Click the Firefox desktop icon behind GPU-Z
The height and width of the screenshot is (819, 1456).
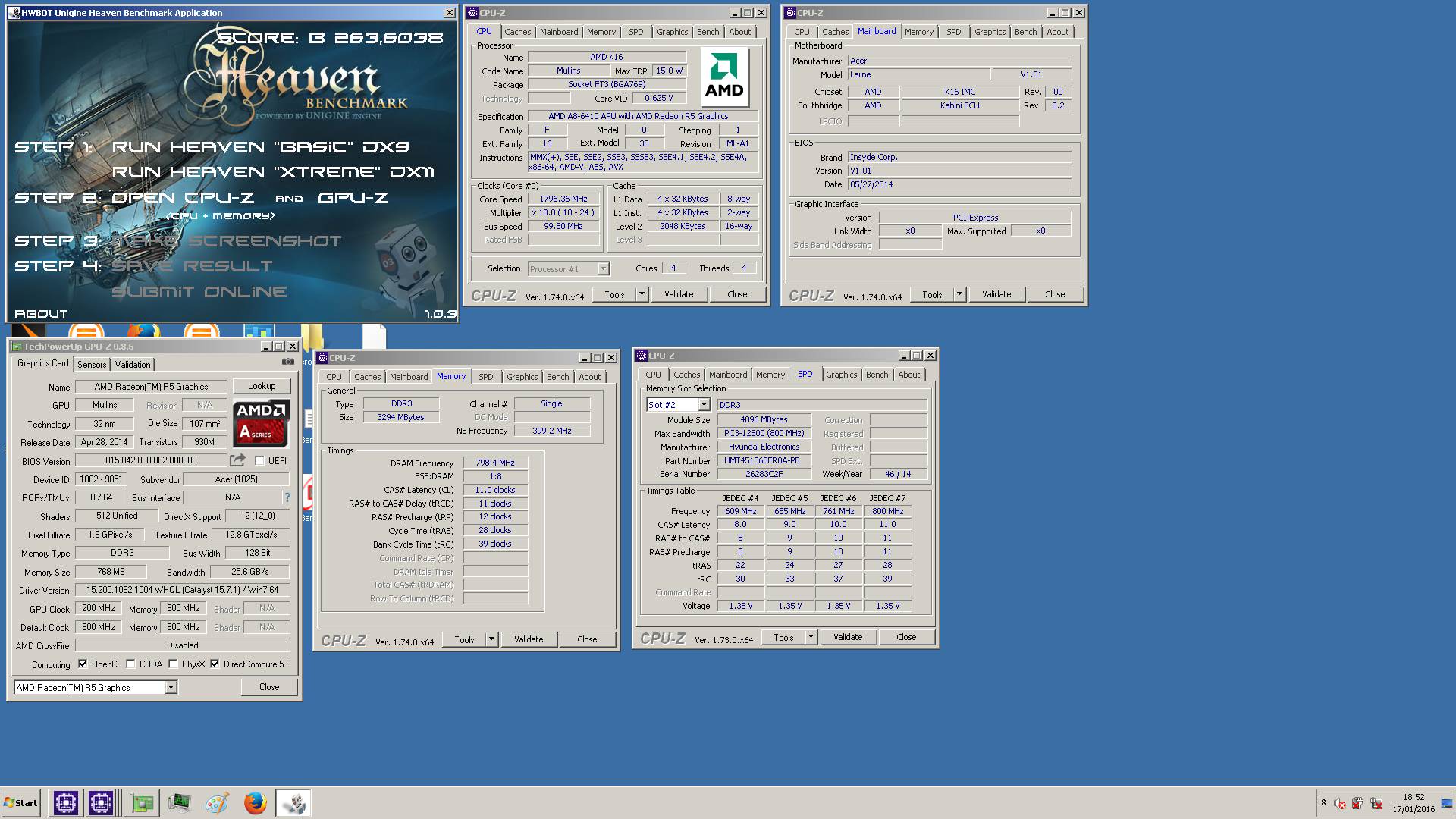pyautogui.click(x=143, y=331)
